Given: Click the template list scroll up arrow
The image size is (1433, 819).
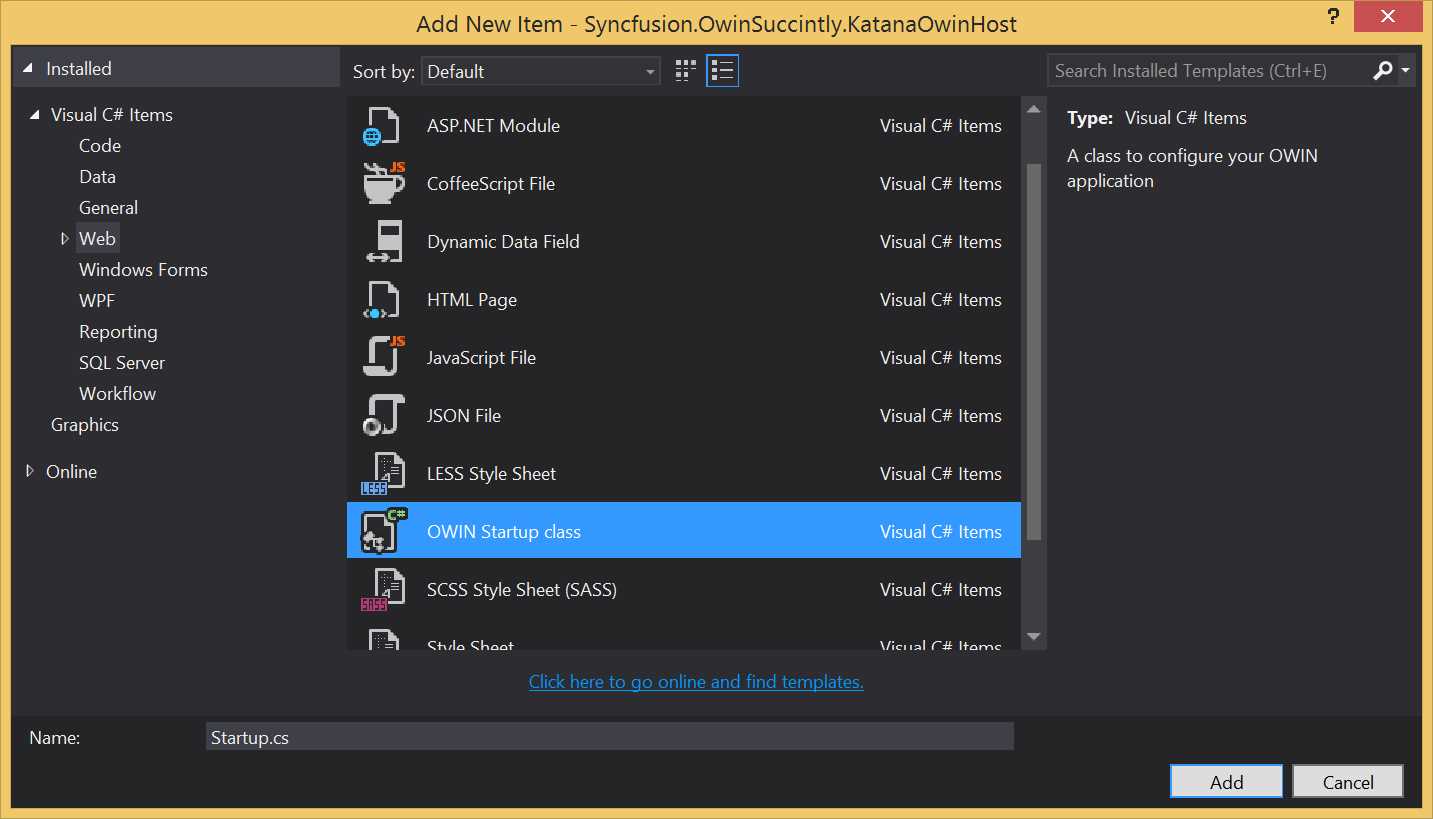Looking at the screenshot, I should pyautogui.click(x=1034, y=109).
